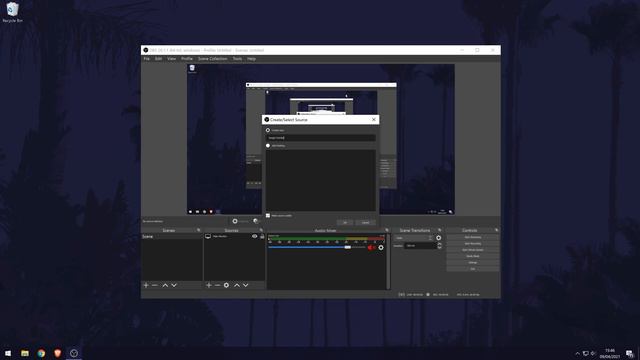Screen dimensions: 640x360
Task: Remove the selected scene with the Scenes minus icon
Action: 155,285
